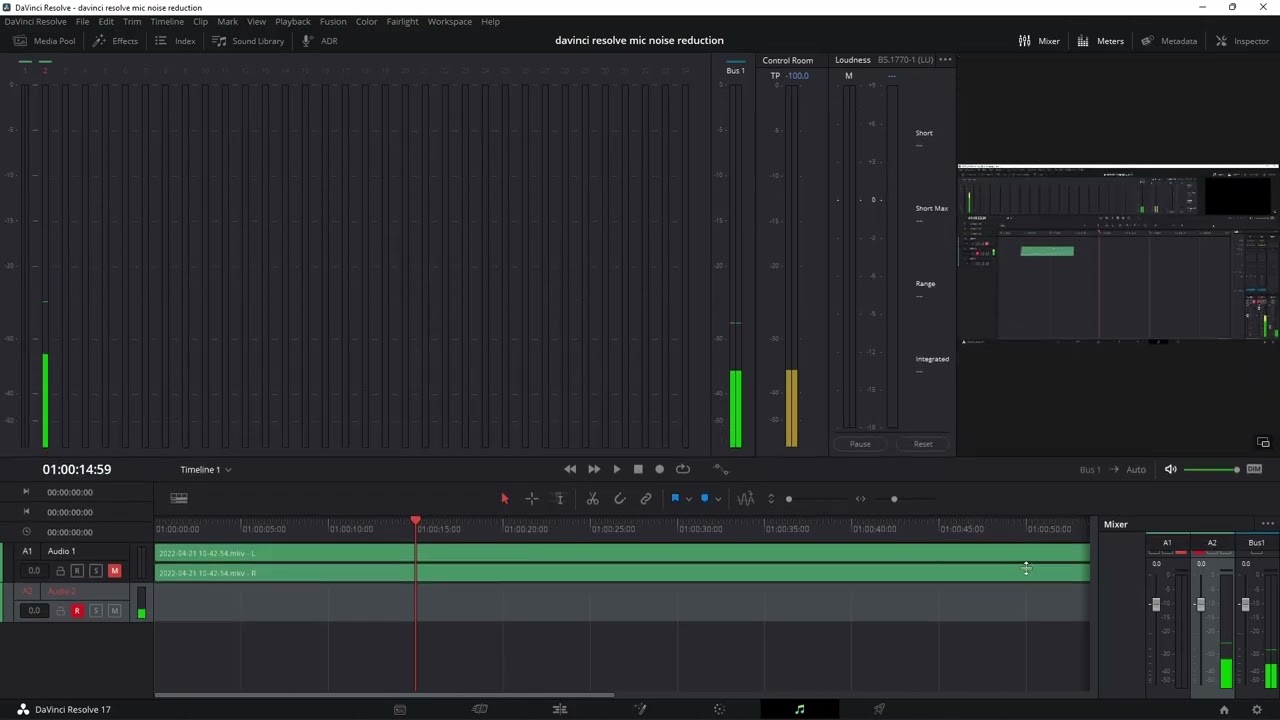Open the Edit page icon
The width and height of the screenshot is (1280, 720).
point(560,709)
